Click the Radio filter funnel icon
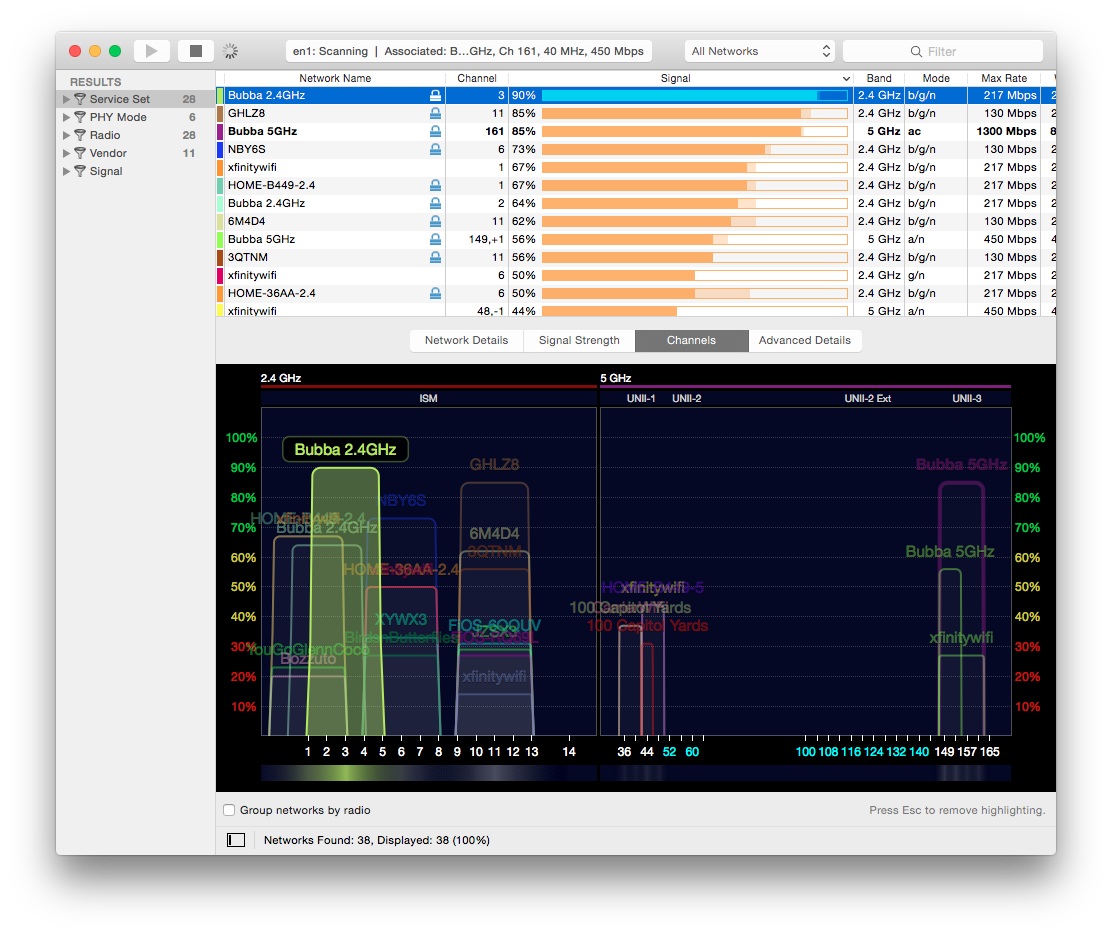 pos(80,135)
